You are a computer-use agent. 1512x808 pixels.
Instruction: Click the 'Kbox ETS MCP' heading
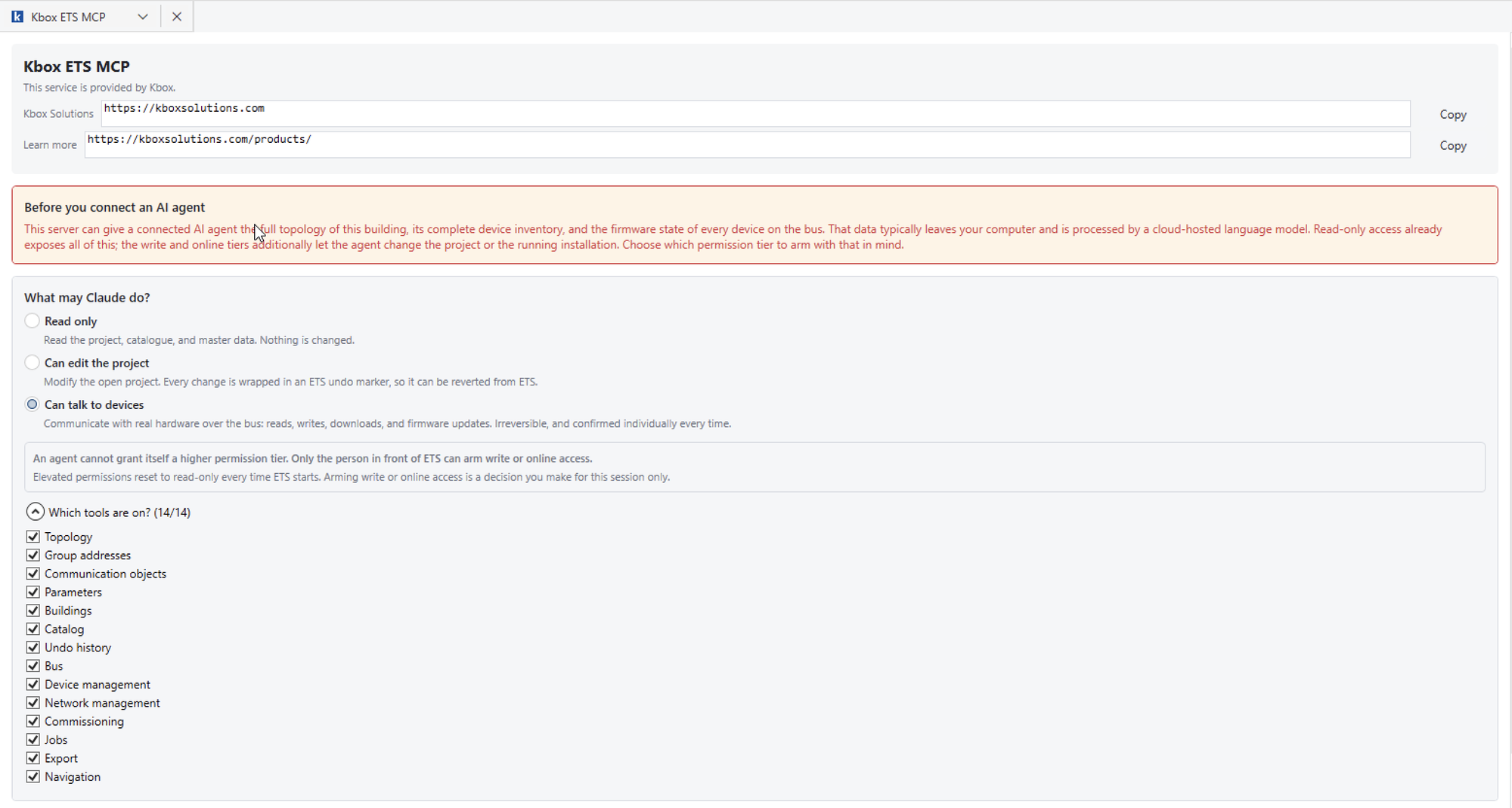[76, 67]
